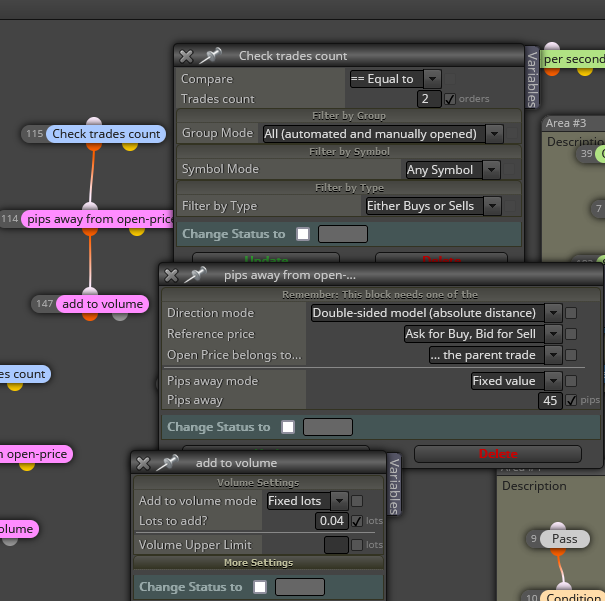The width and height of the screenshot is (605, 601).
Task: Open Variables tab of Check trades count
Action: [x=532, y=78]
